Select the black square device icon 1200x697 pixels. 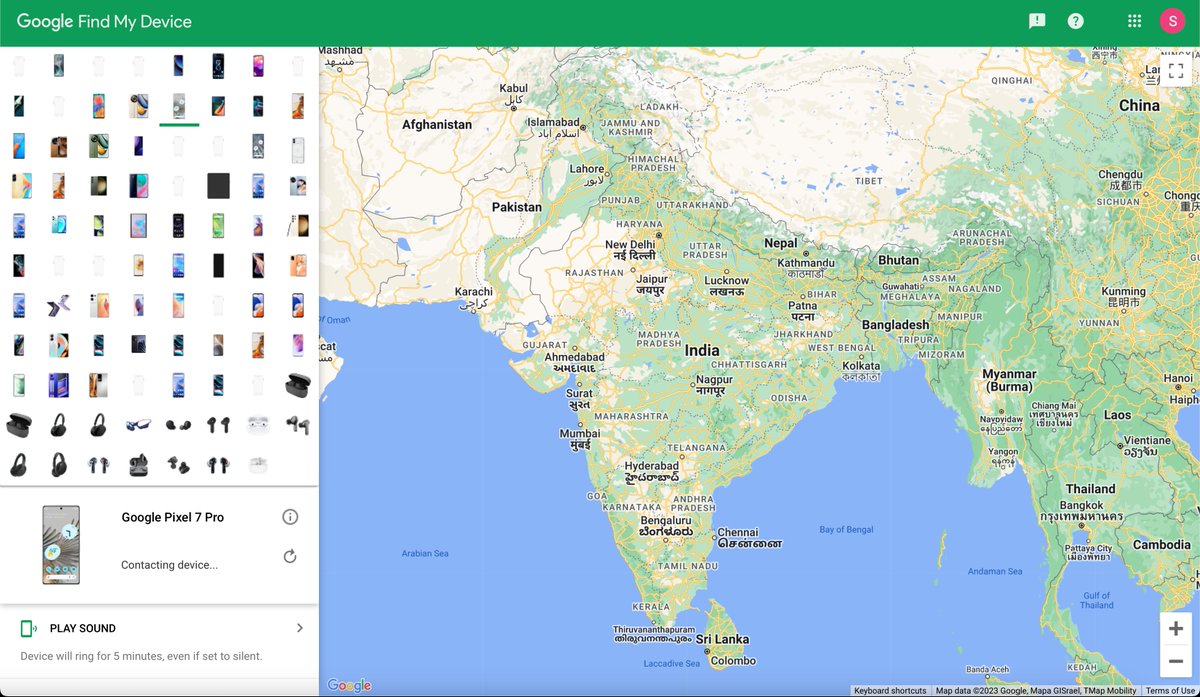[218, 185]
